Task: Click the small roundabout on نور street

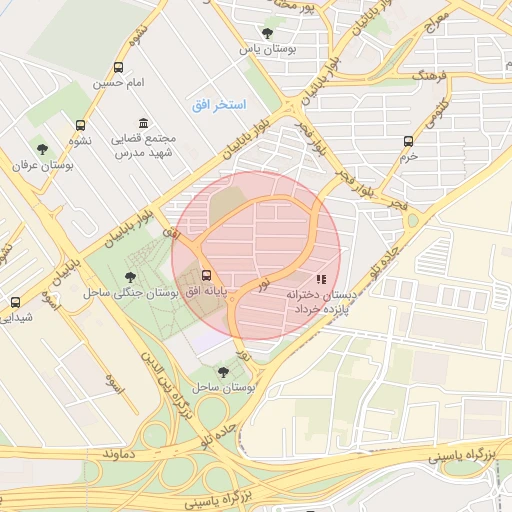Action: tap(232, 299)
